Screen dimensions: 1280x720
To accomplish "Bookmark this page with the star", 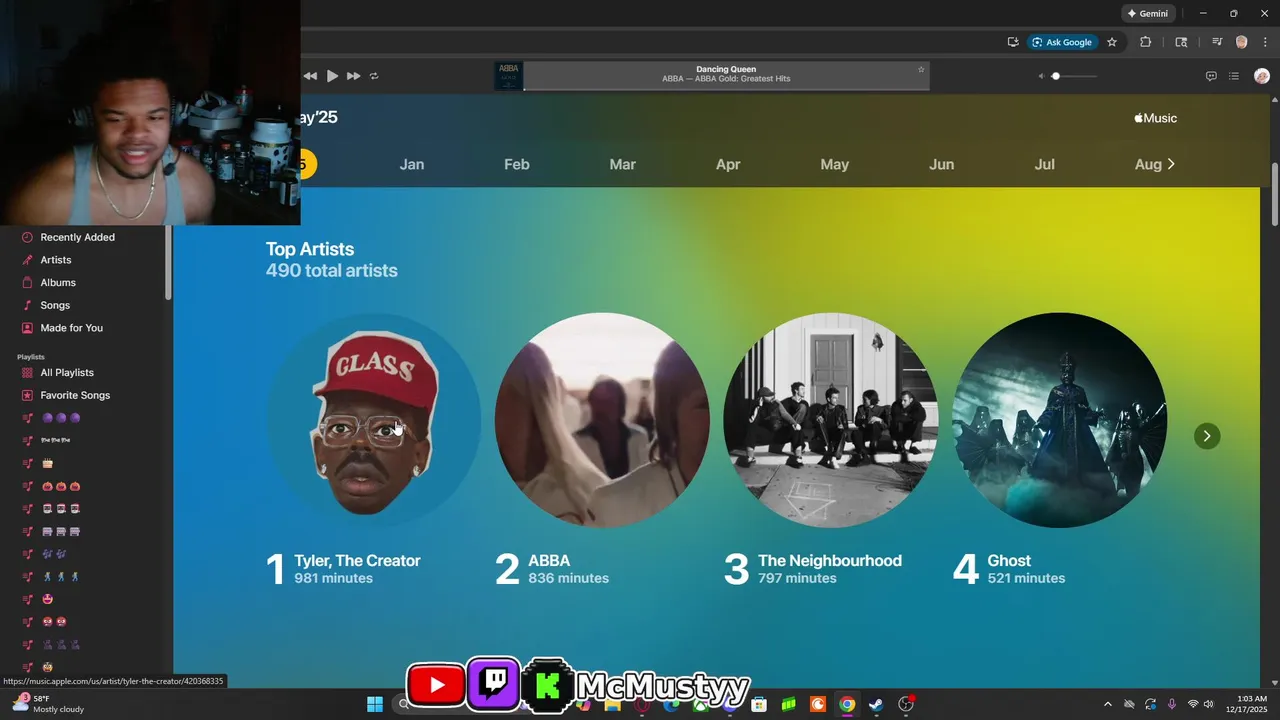I will point(1112,42).
